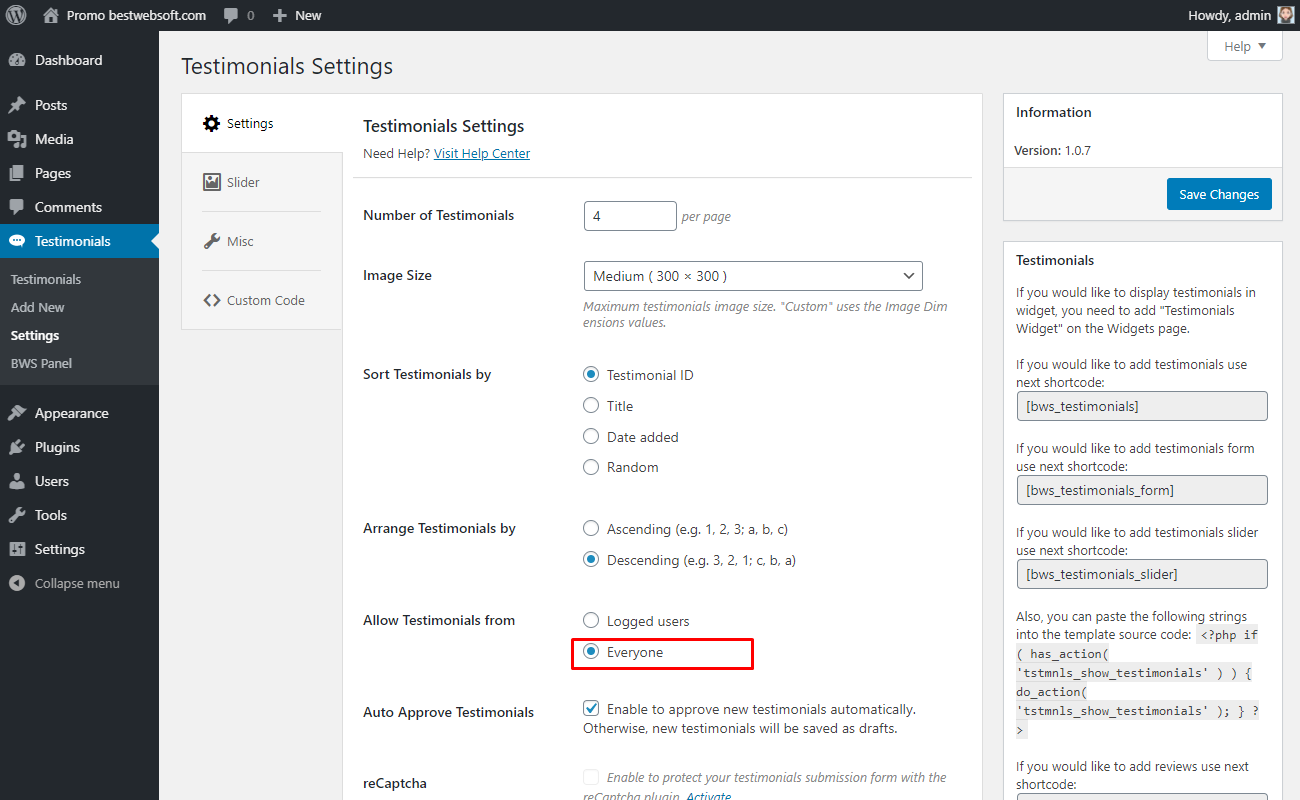Image resolution: width=1300 pixels, height=800 pixels.
Task: Click the WordPress logo icon
Action: 16,15
